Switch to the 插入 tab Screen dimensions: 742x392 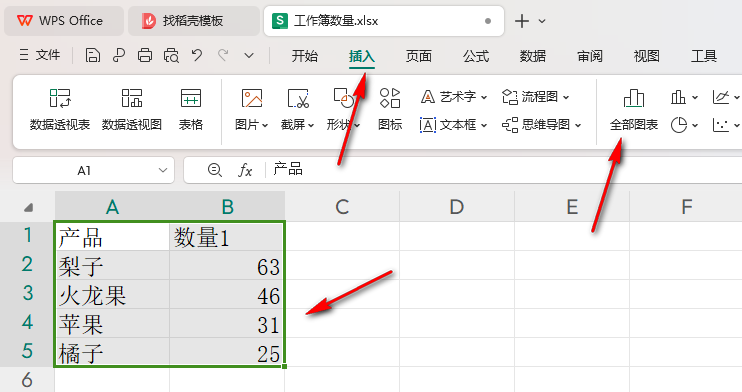(362, 56)
